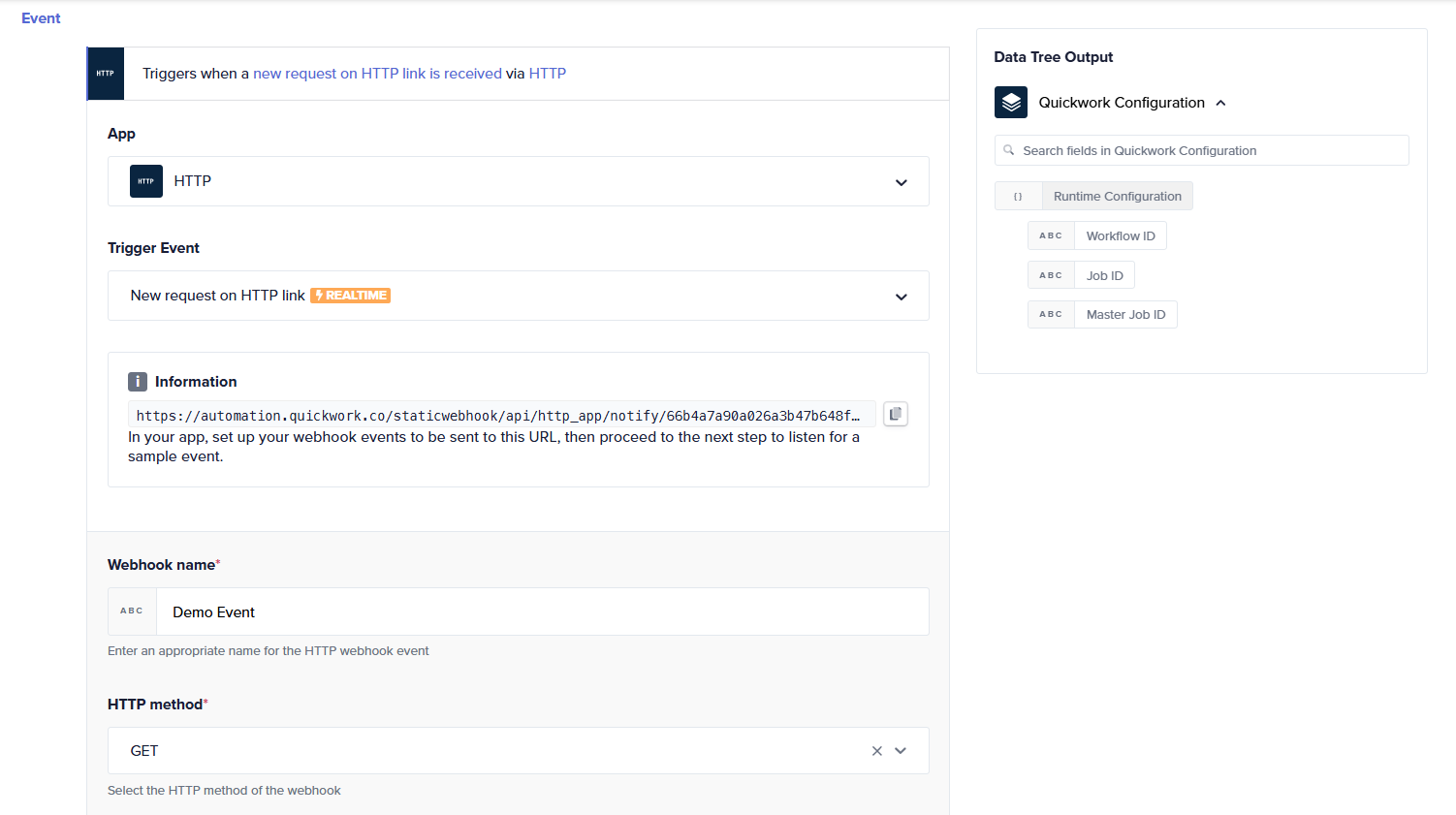Clear the GET selection with X icon

point(877,751)
